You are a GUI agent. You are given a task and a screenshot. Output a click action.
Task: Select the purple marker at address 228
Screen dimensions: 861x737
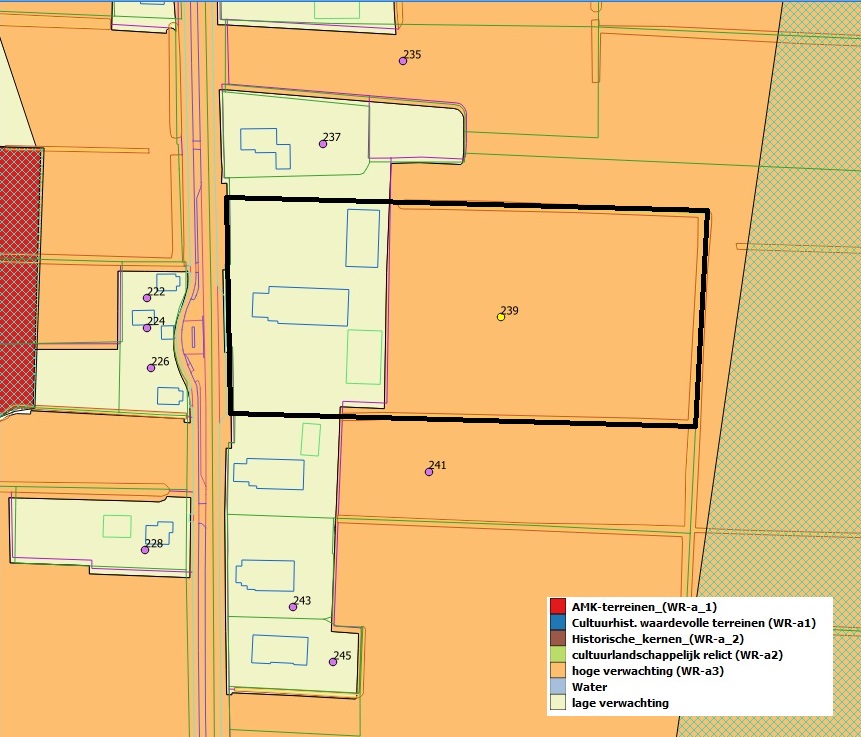(x=145, y=550)
